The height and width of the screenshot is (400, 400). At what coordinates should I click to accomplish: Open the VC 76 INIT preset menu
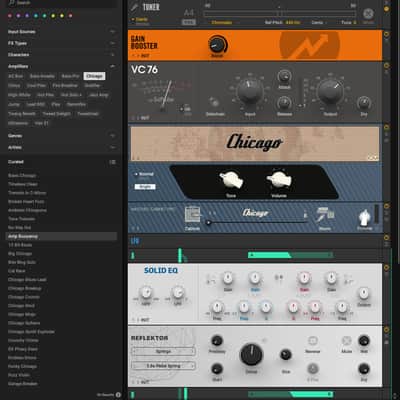(145, 118)
